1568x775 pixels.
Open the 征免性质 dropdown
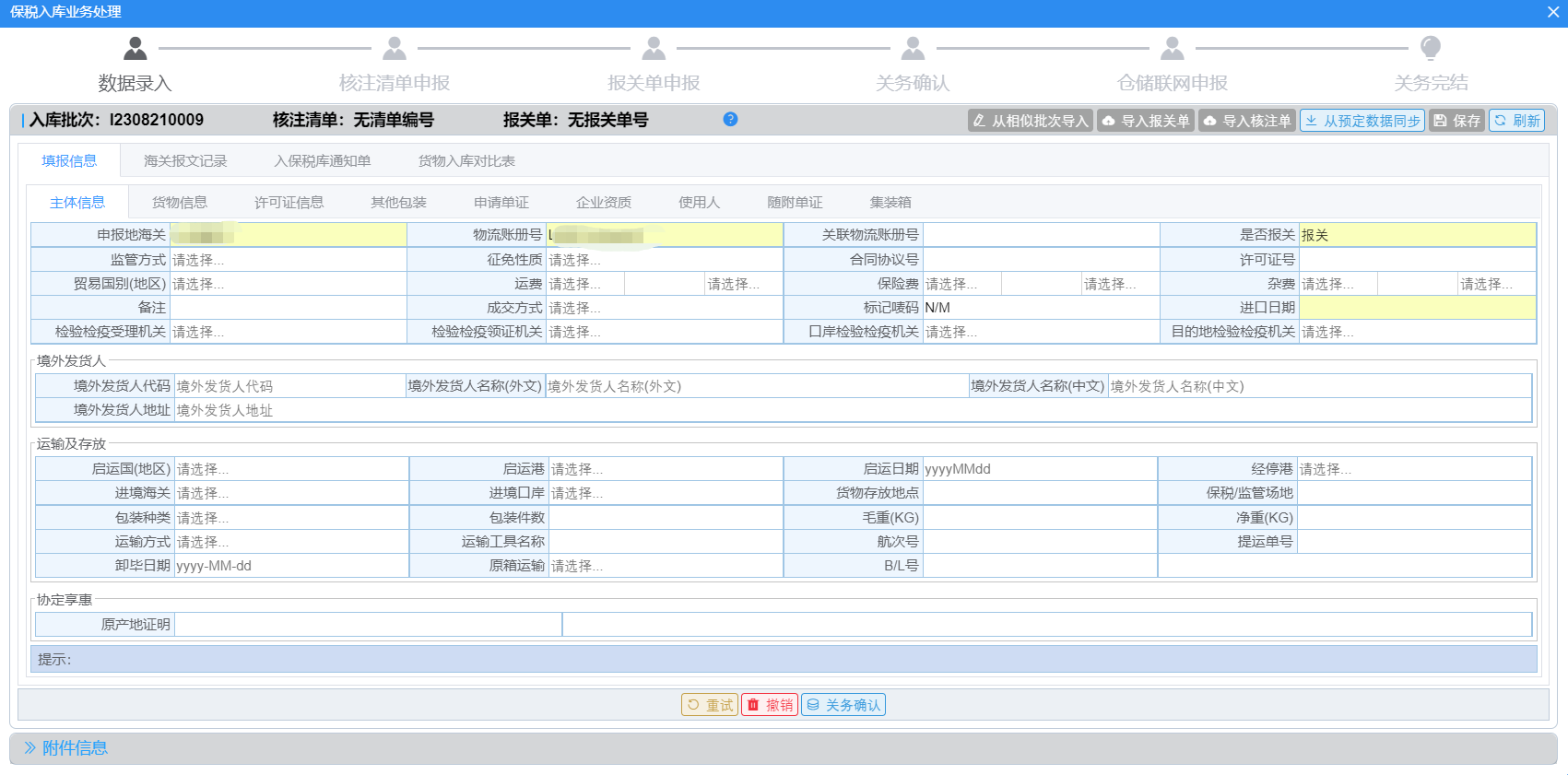pyautogui.click(x=664, y=260)
